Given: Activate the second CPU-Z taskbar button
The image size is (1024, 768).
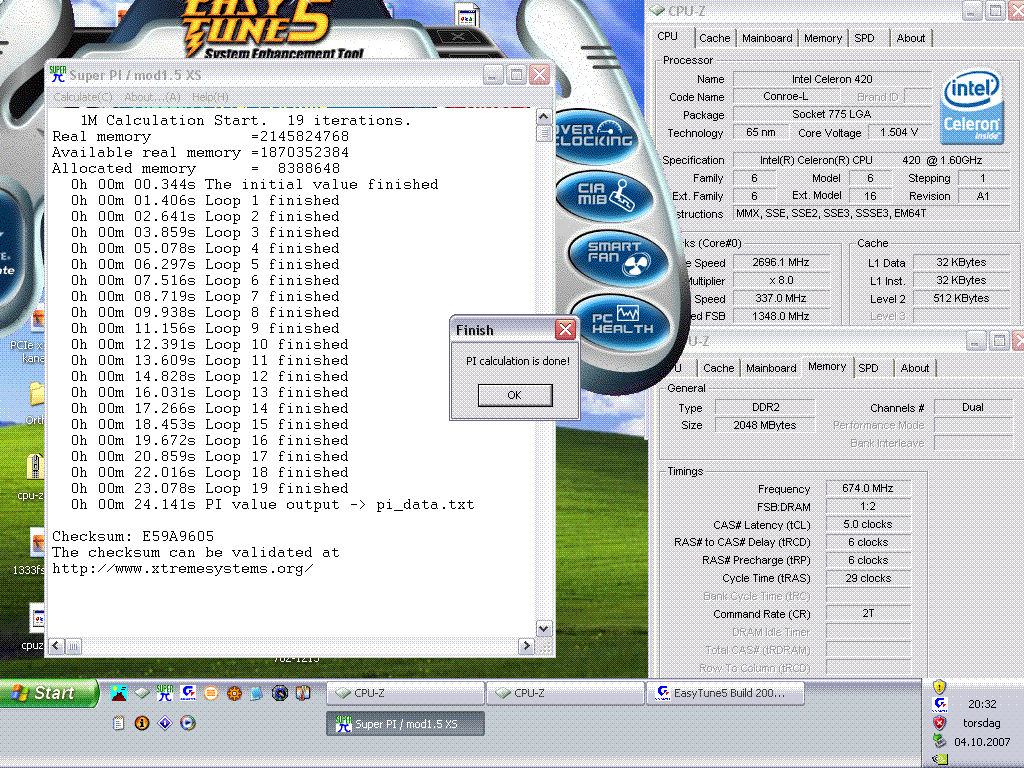Looking at the screenshot, I should [566, 693].
